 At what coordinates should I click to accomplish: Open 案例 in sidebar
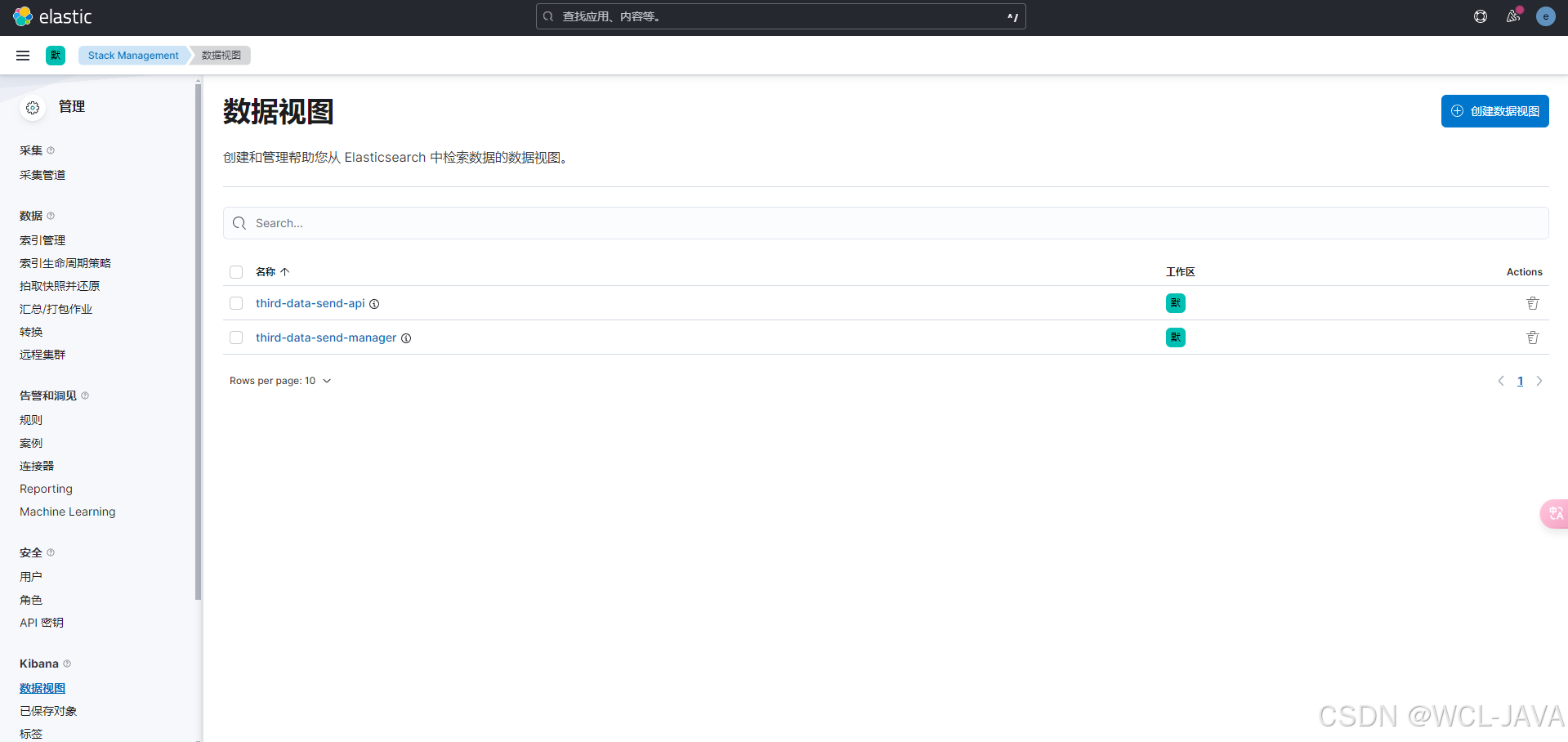click(x=31, y=443)
